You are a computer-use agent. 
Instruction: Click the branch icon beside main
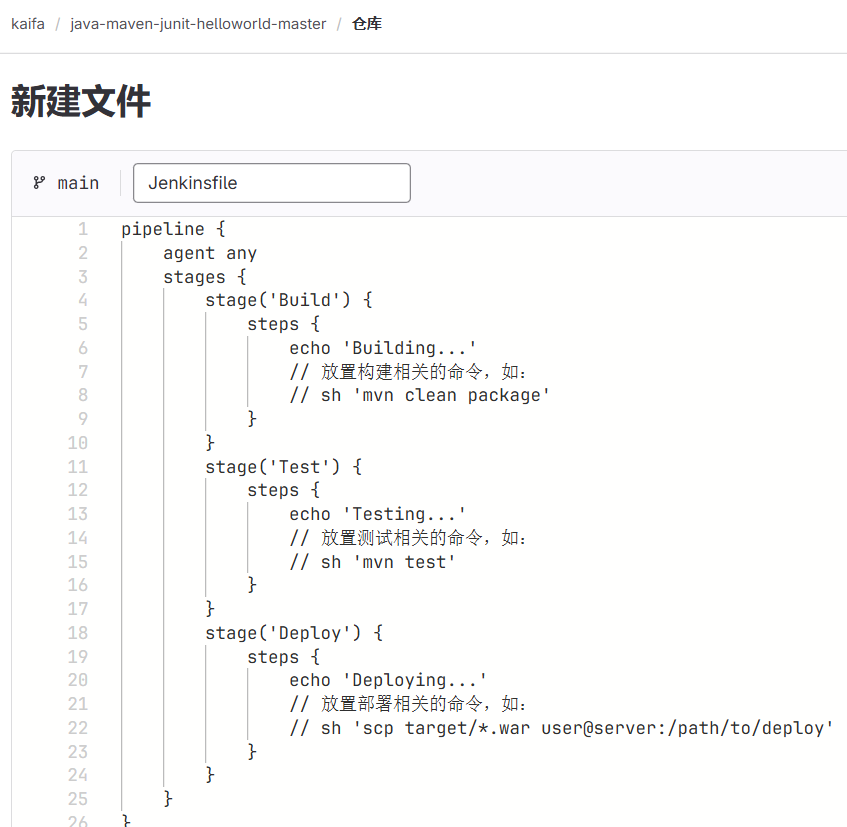click(39, 183)
